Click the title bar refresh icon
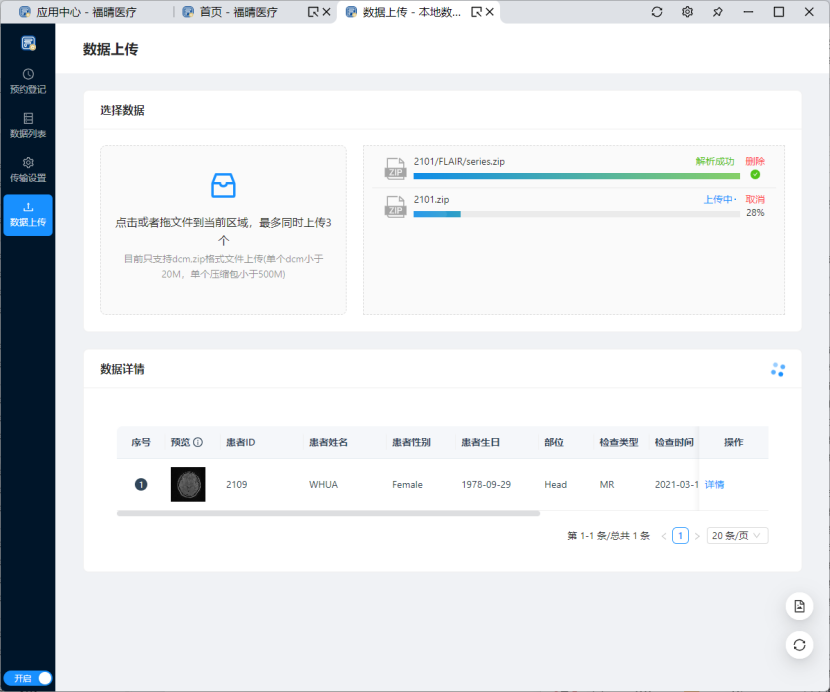The width and height of the screenshot is (830, 692). (x=657, y=12)
